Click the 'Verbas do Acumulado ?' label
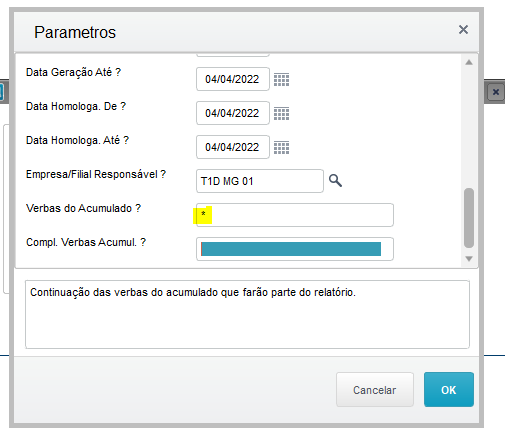The image size is (505, 443). click(83, 208)
